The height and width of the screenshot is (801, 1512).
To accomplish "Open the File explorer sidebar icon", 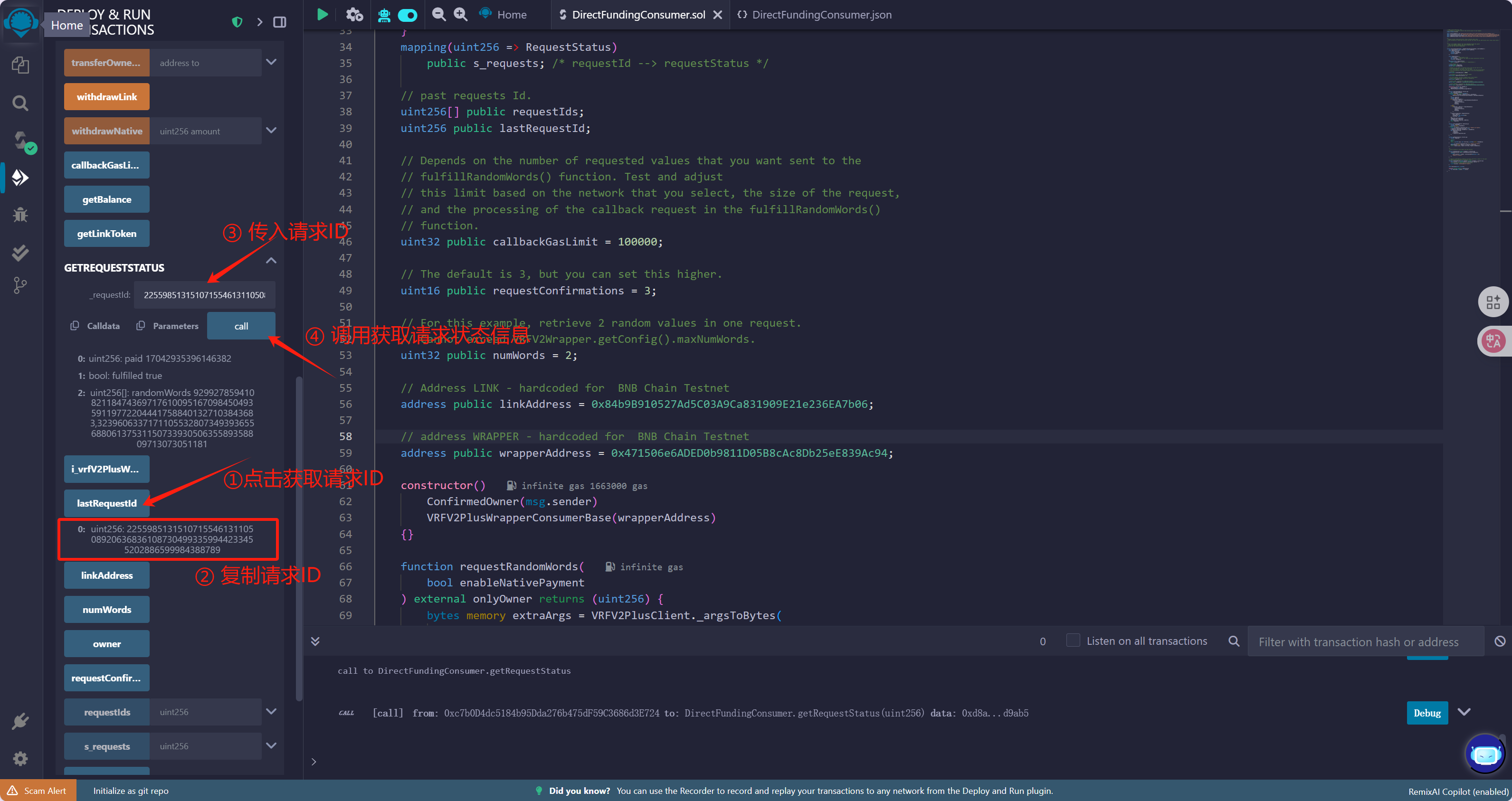I will click(20, 65).
